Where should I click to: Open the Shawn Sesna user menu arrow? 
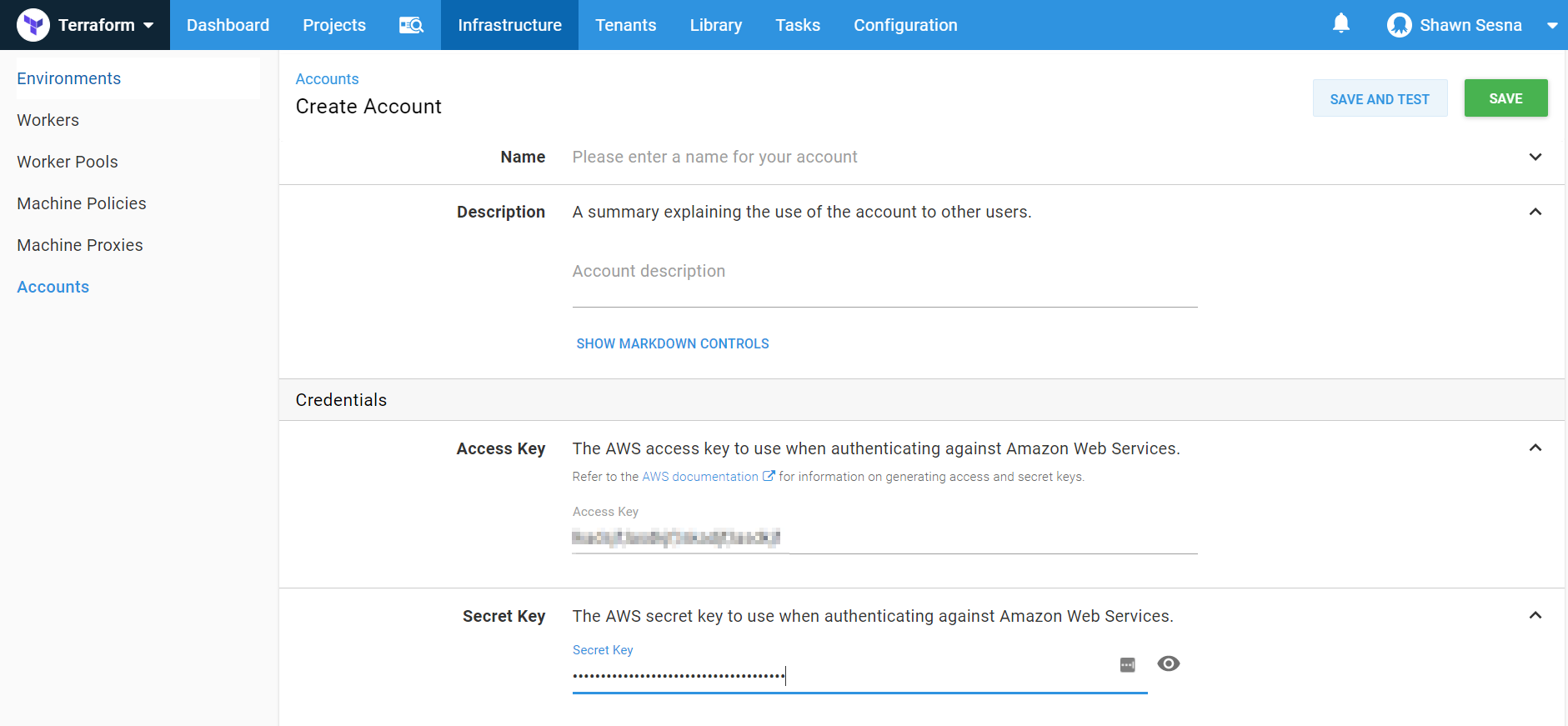coord(1551,26)
